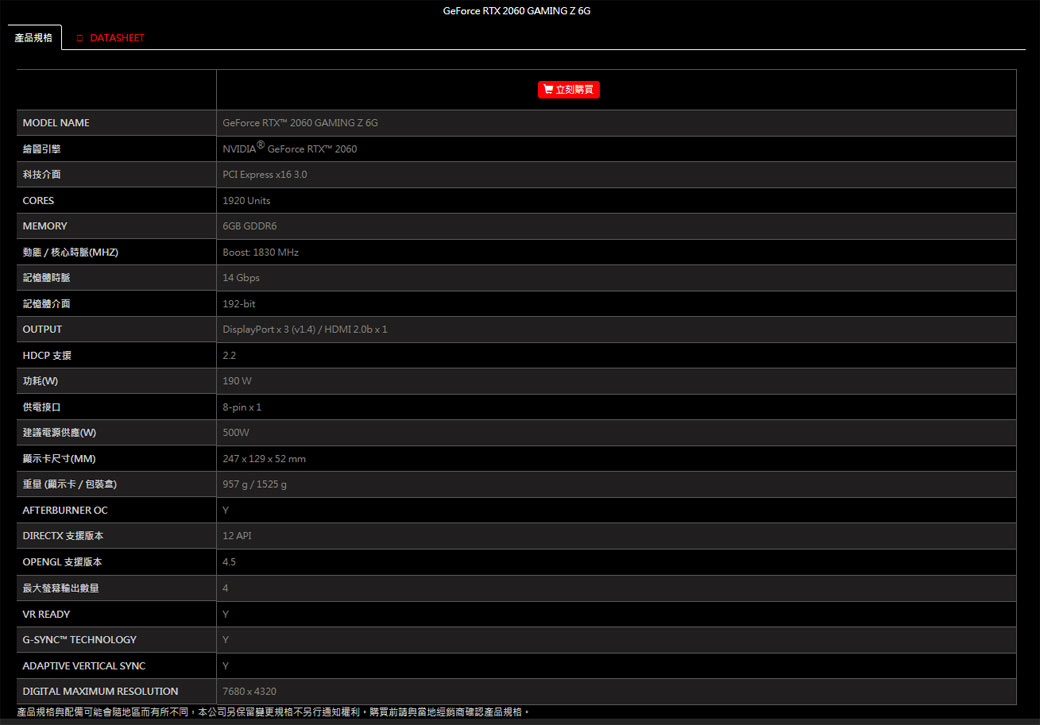Click the OUTPUT row label

click(42, 330)
